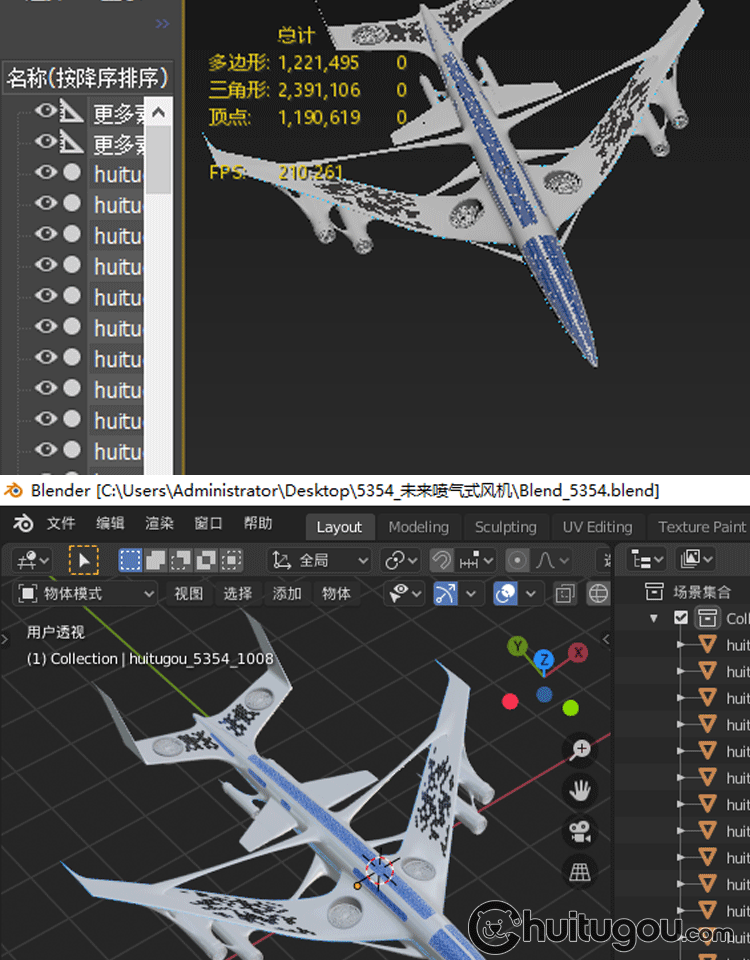
Task: Uncheck the Collection visibility checkbox
Action: tap(681, 618)
